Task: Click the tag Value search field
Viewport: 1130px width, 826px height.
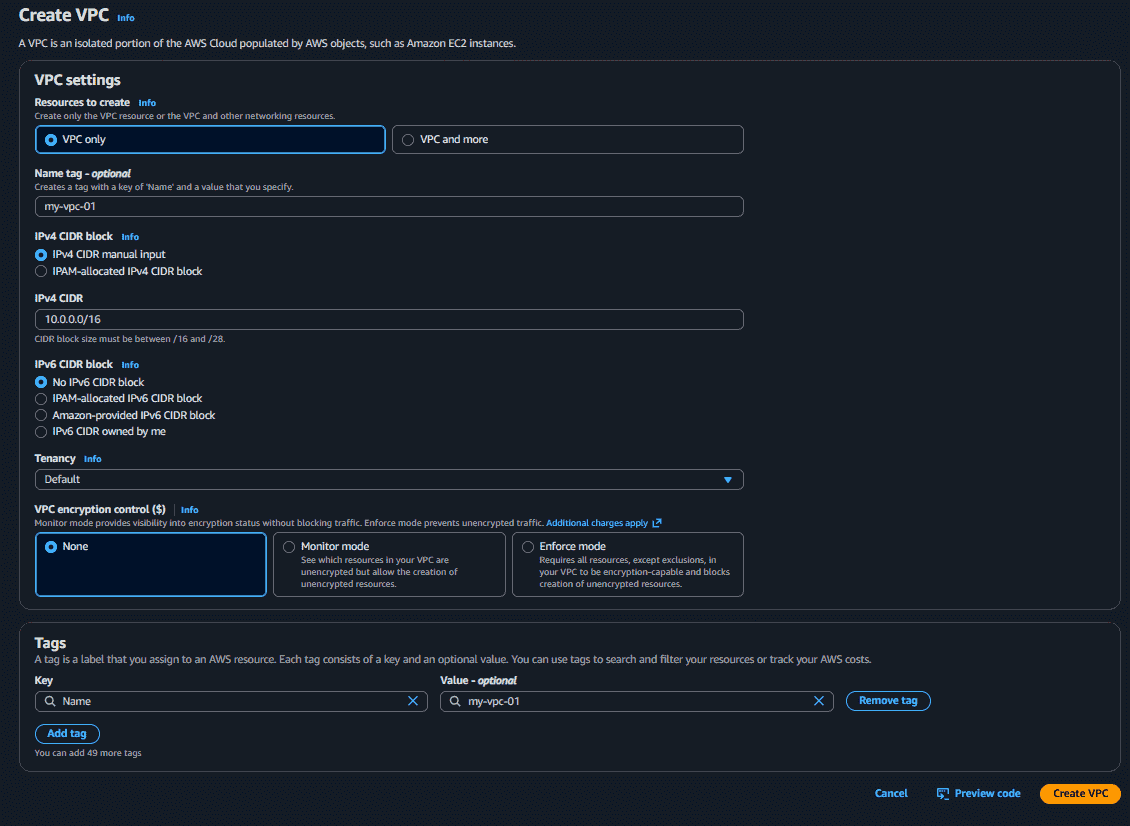Action: pos(636,701)
